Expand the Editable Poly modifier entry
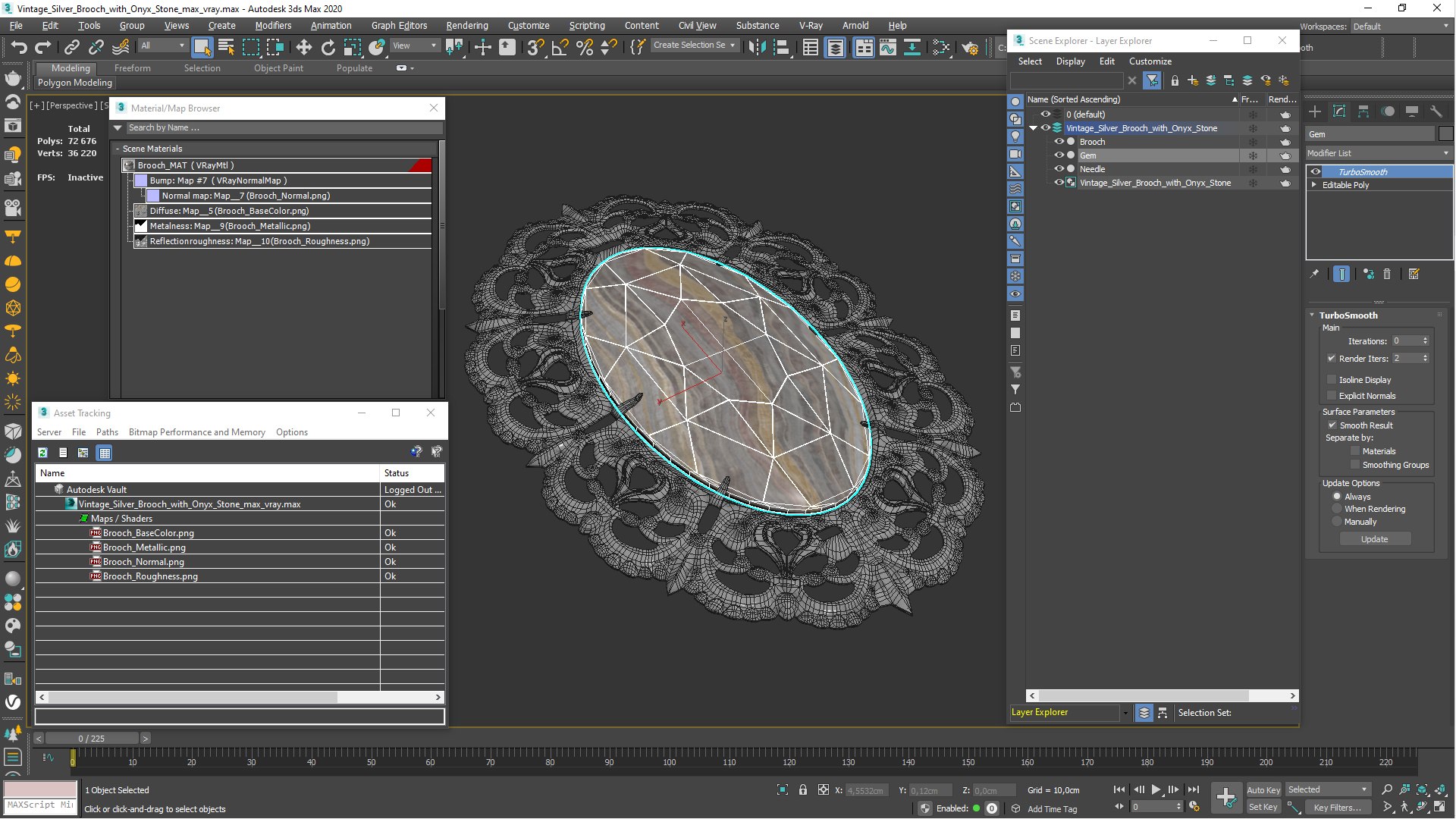The width and height of the screenshot is (1456, 819). 1314,185
